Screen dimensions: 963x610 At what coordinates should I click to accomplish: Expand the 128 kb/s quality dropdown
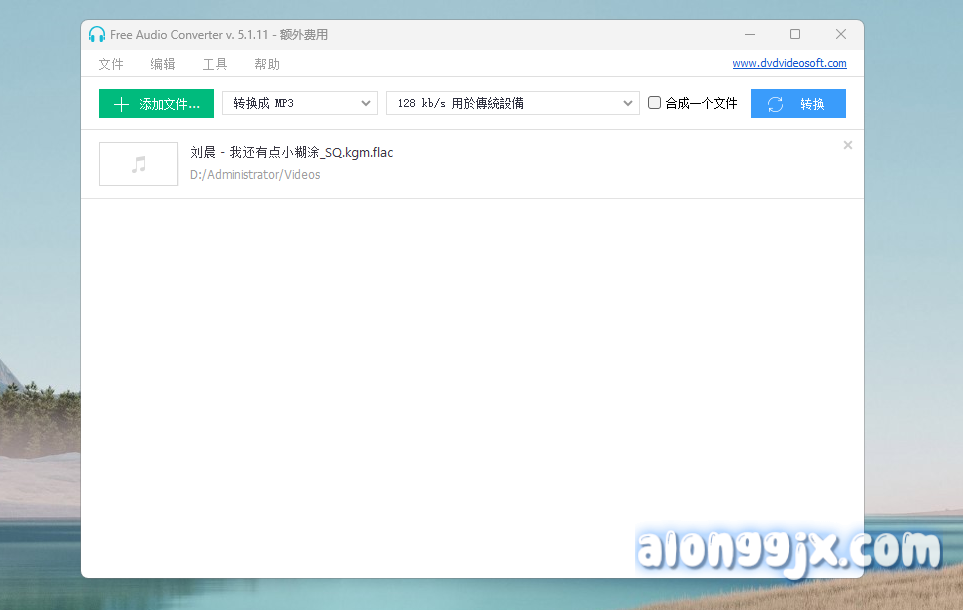510,103
